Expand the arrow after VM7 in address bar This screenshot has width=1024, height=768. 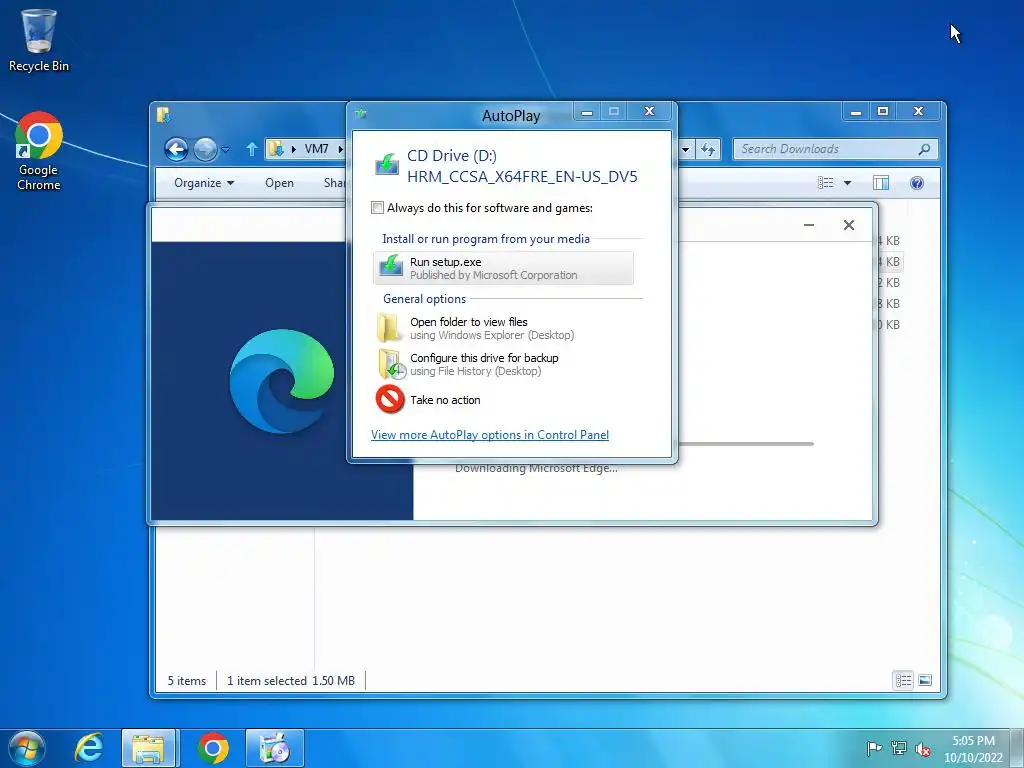340,149
